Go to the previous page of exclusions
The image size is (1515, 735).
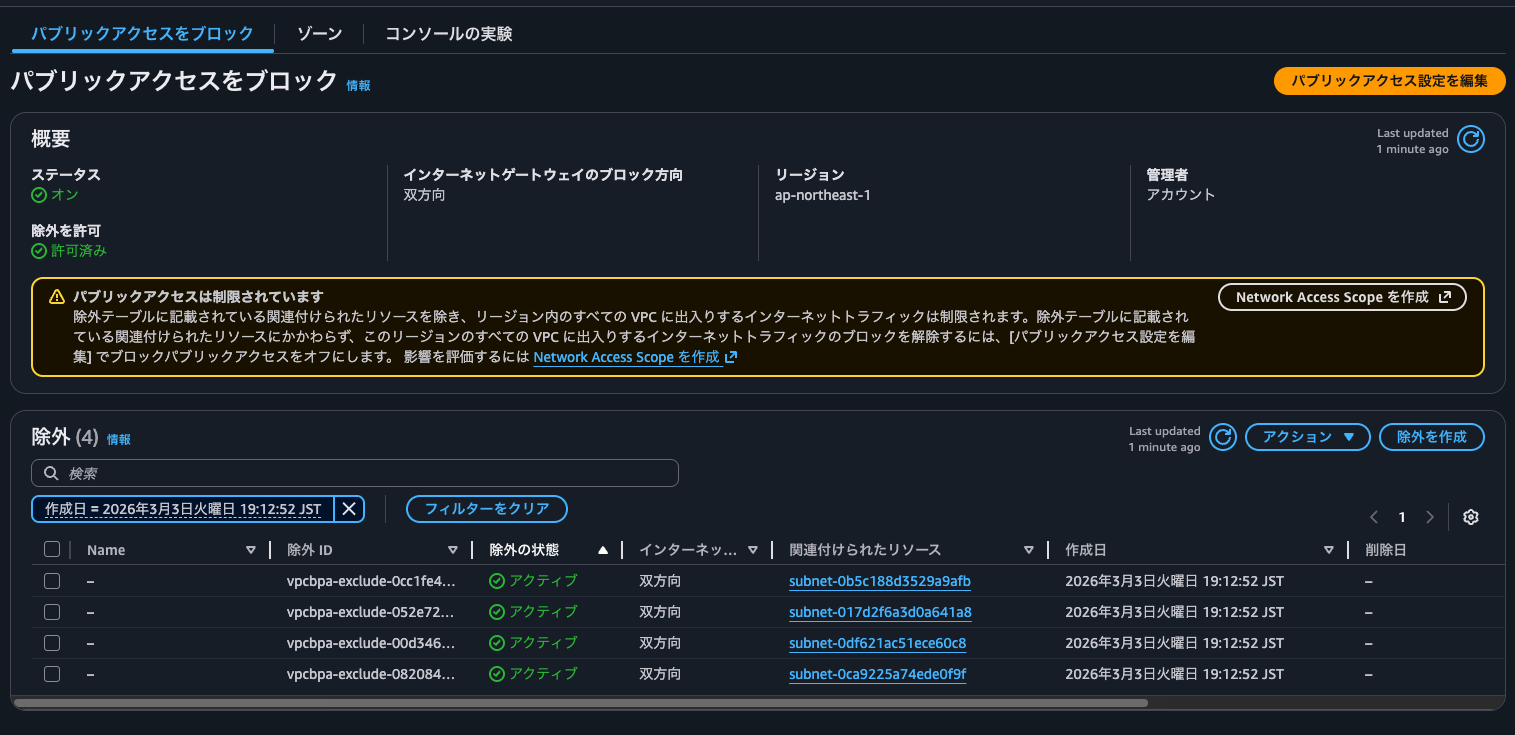(1374, 517)
